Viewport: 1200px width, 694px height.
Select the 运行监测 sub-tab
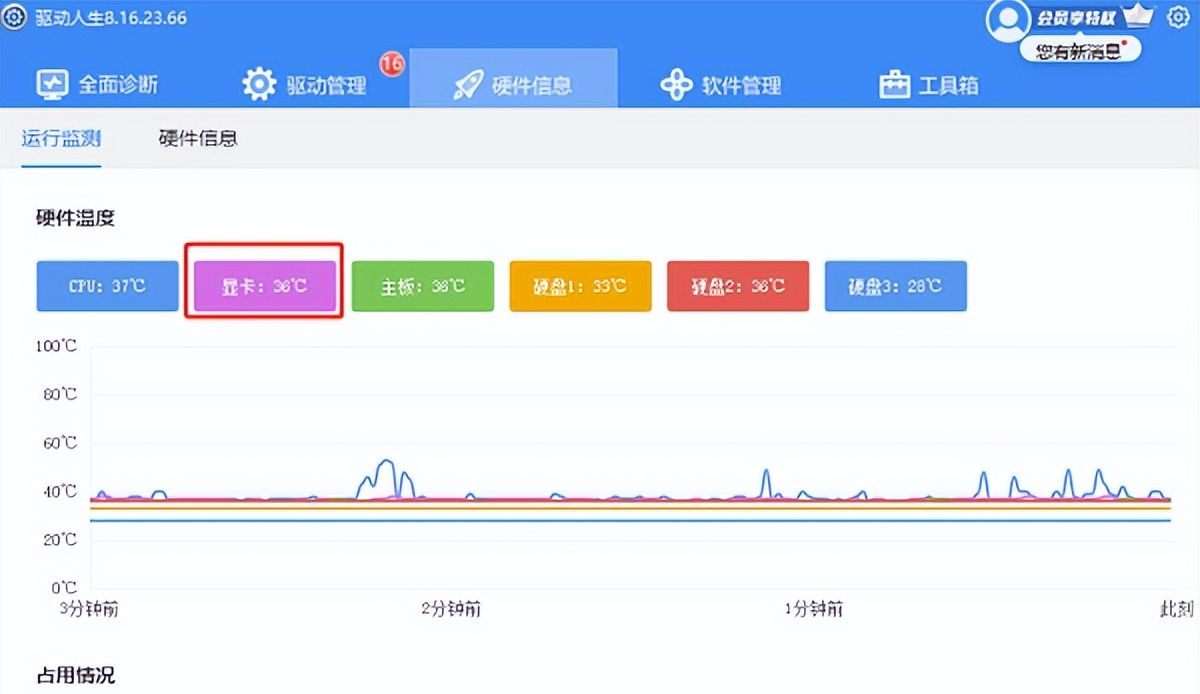pos(61,138)
